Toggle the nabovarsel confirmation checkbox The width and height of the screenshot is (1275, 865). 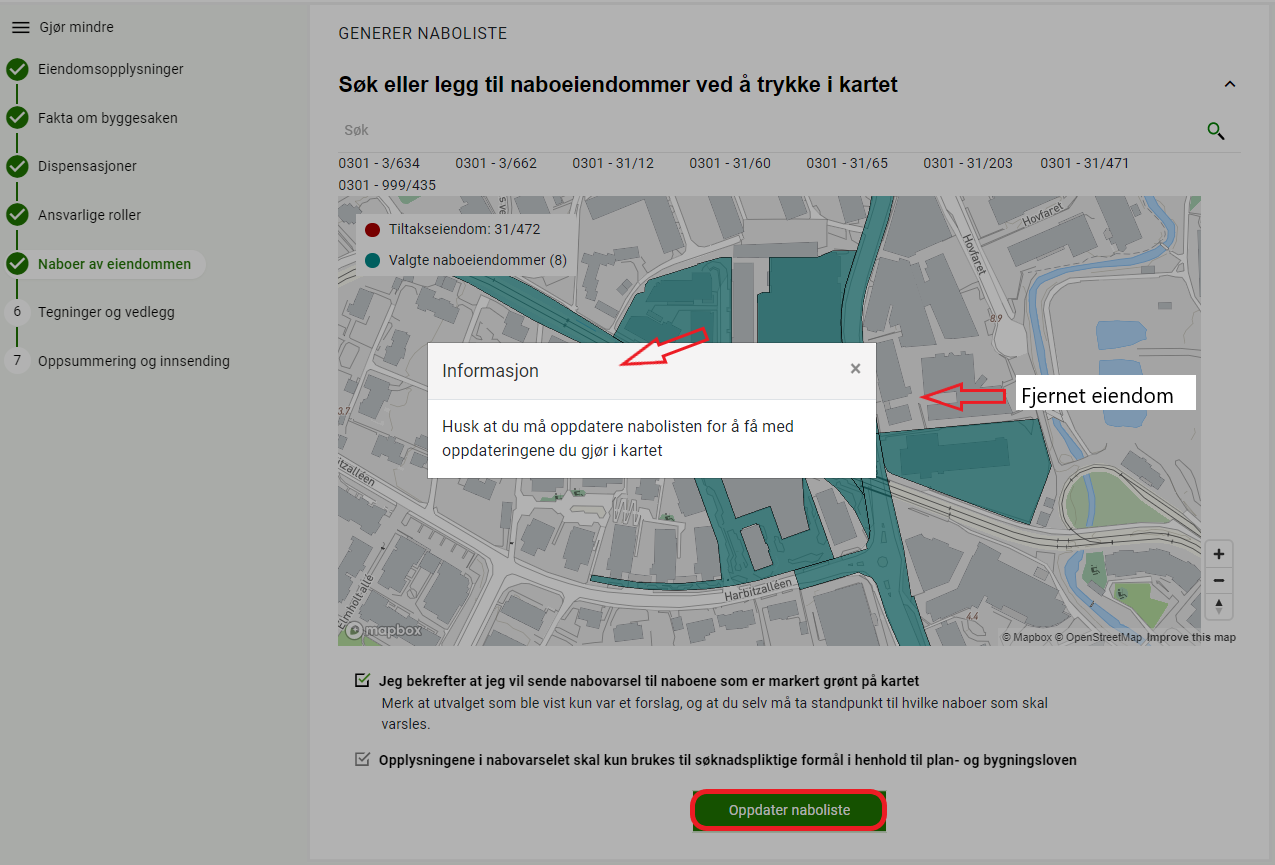tap(362, 681)
